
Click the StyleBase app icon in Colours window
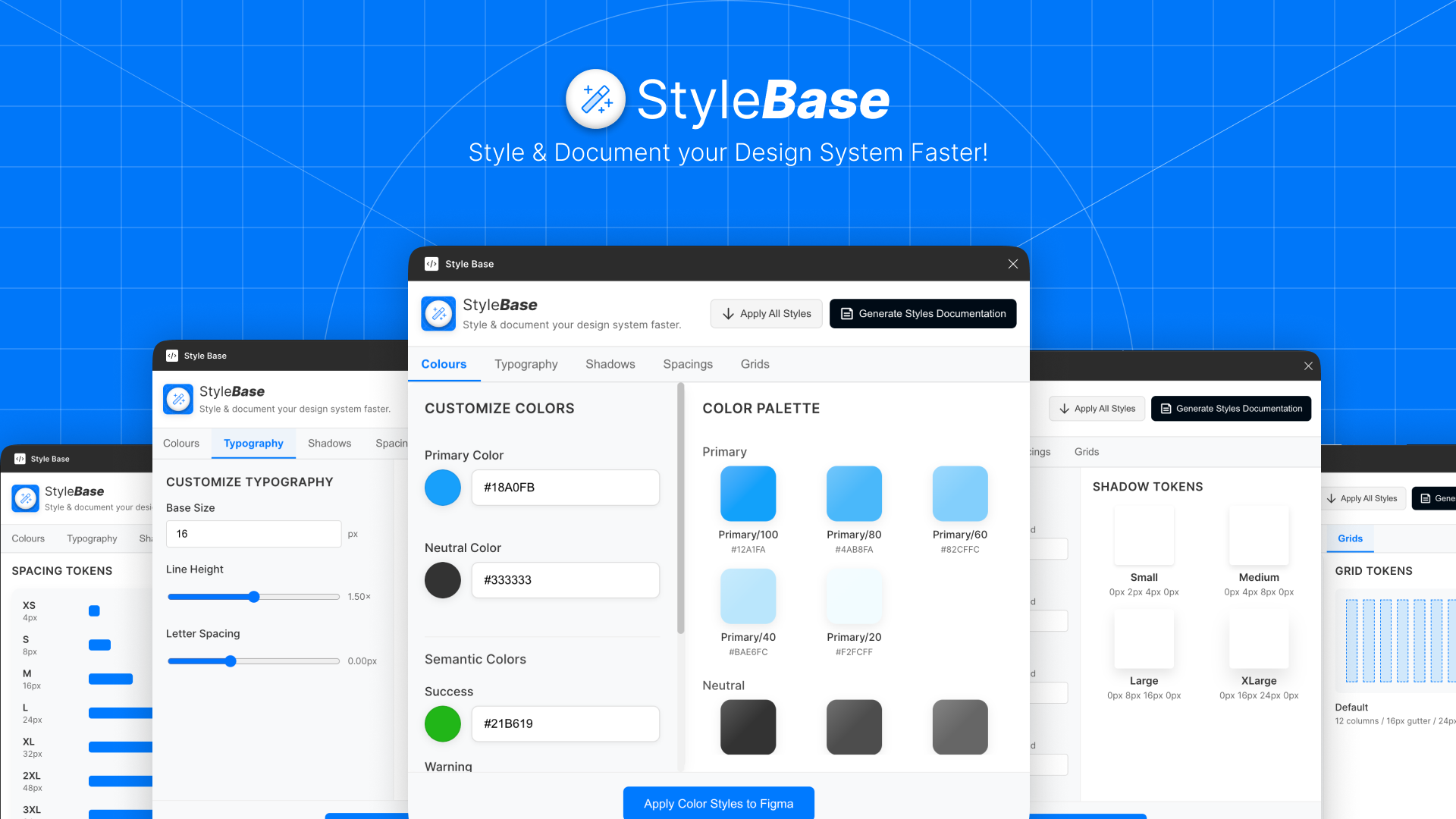pos(438,313)
